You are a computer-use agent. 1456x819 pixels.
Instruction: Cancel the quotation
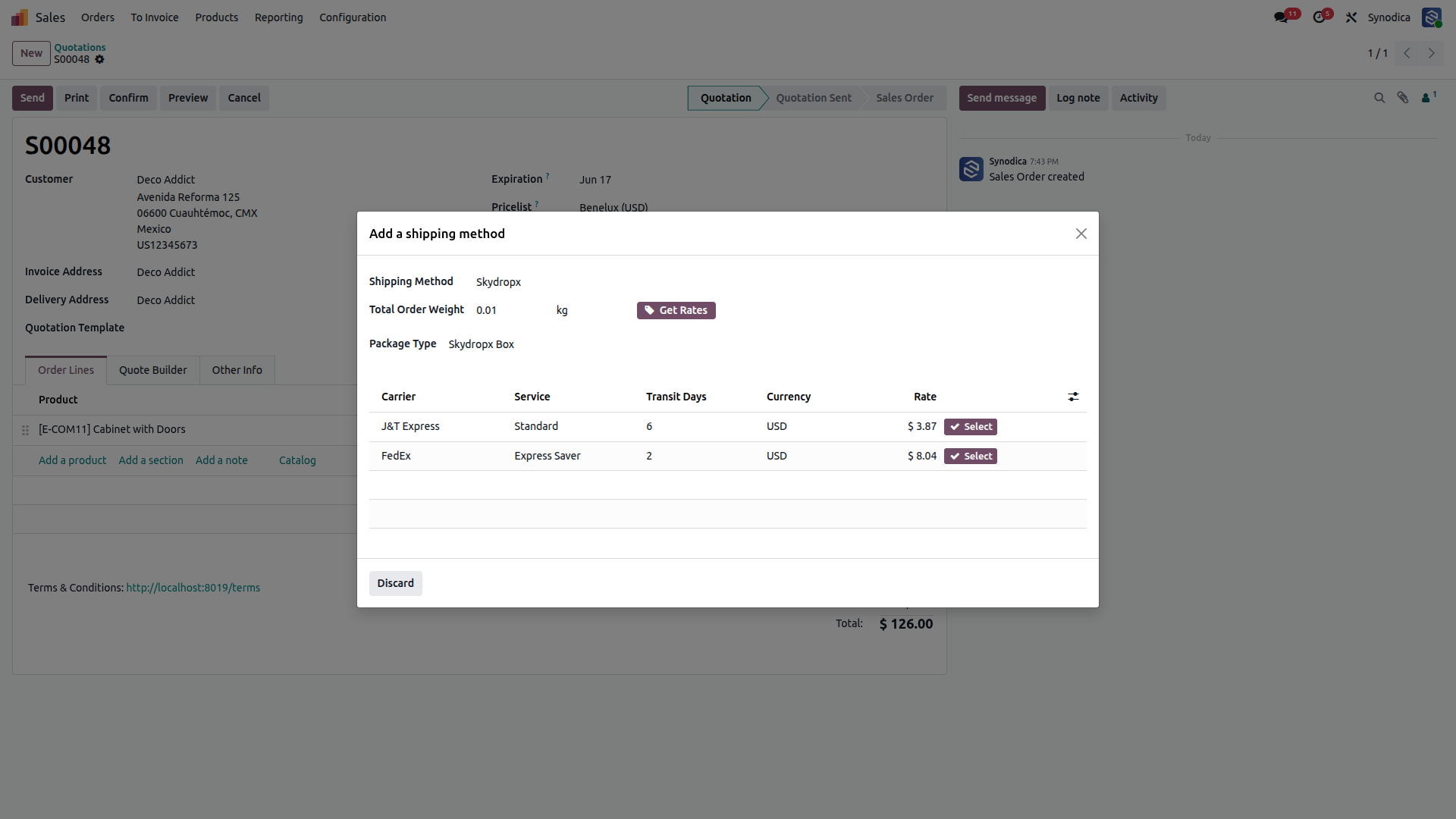244,98
